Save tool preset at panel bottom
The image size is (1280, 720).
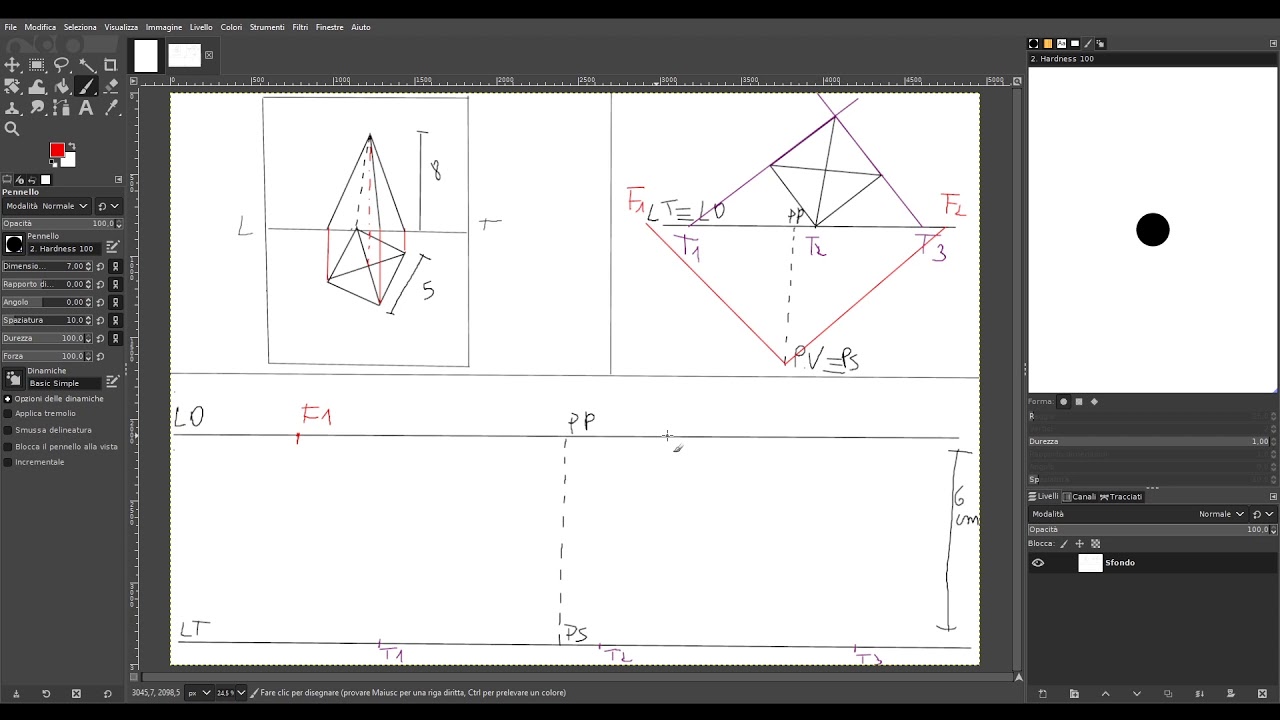[x=15, y=694]
